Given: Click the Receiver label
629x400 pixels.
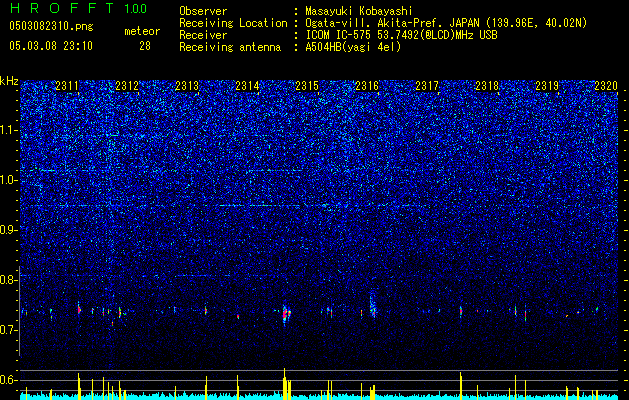Looking at the screenshot, I should [x=203, y=35].
